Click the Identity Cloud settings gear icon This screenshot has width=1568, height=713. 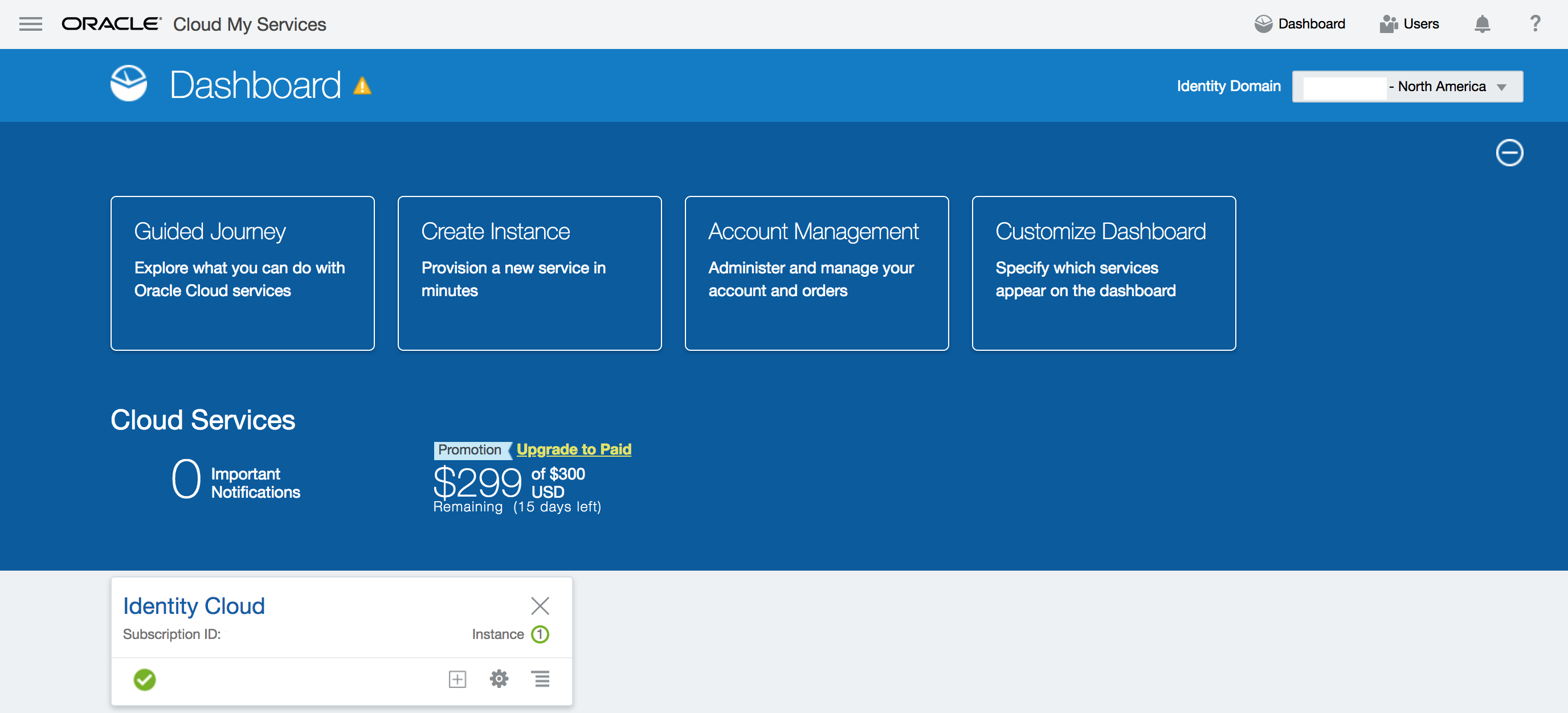499,678
